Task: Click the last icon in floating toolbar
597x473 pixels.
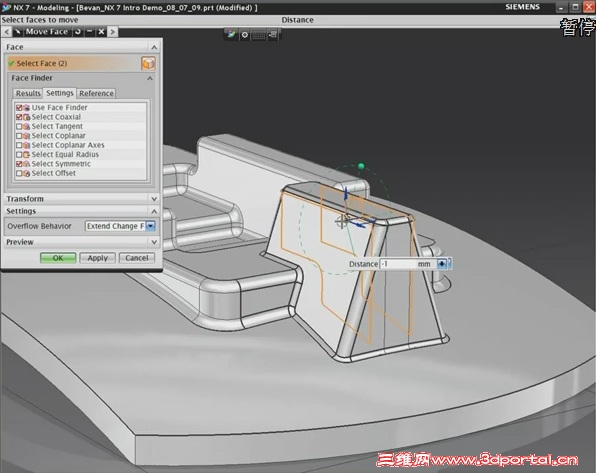Action: point(273,35)
